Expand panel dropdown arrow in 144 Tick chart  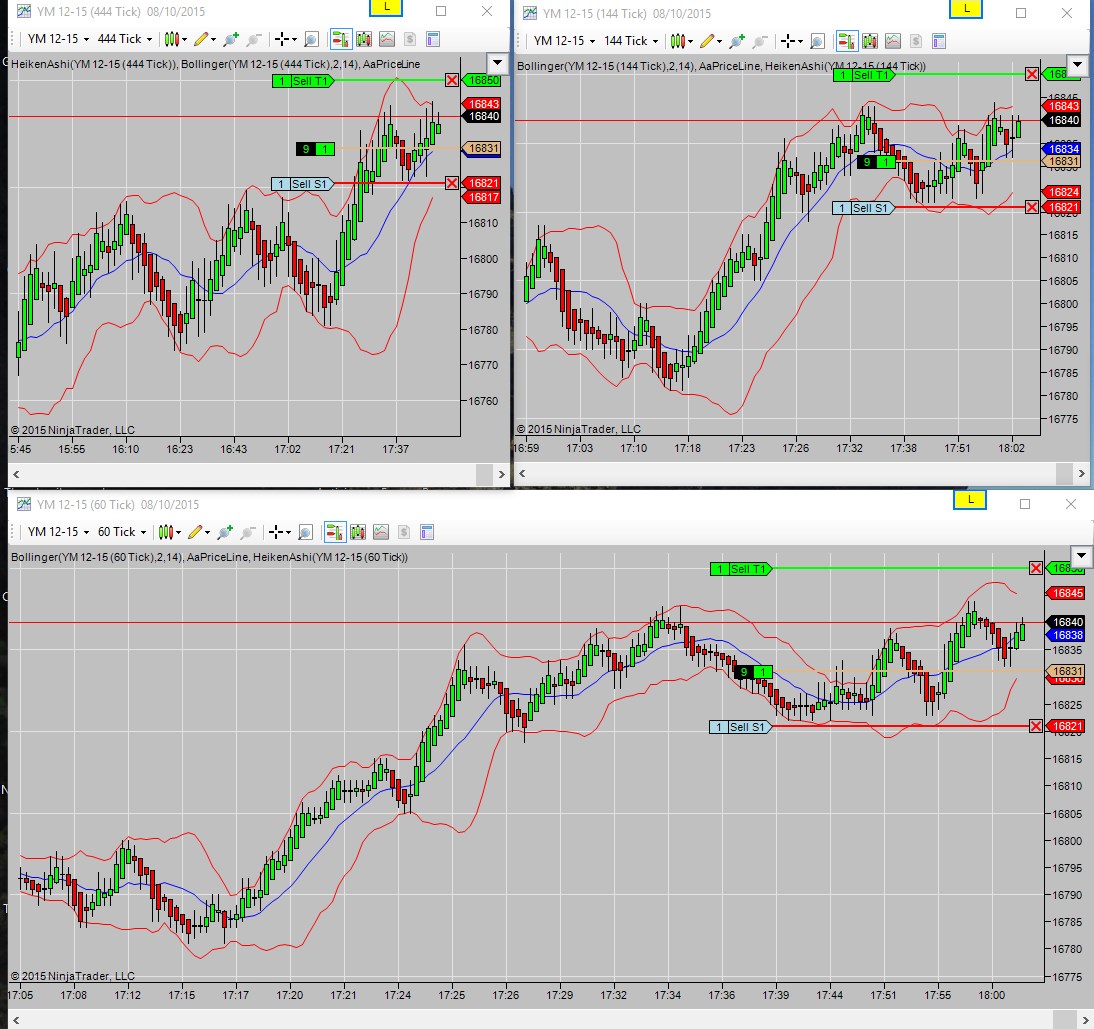click(1077, 65)
